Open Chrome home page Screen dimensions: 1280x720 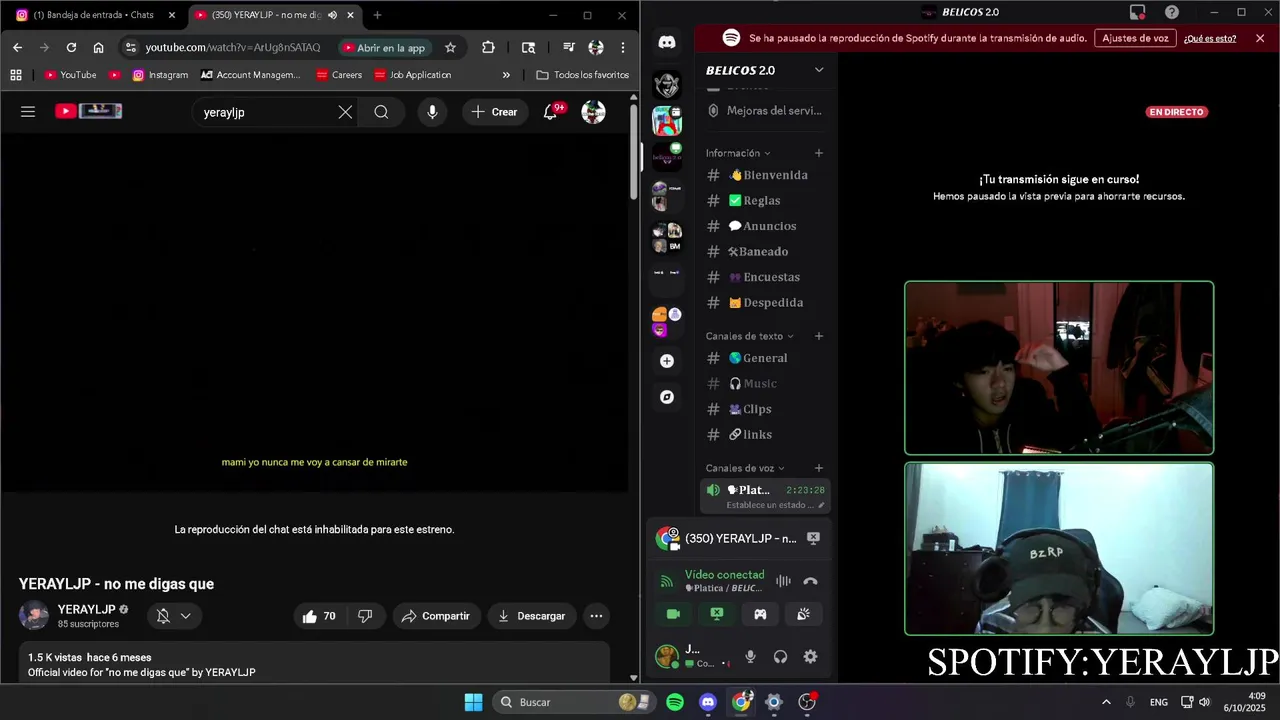coord(98,47)
